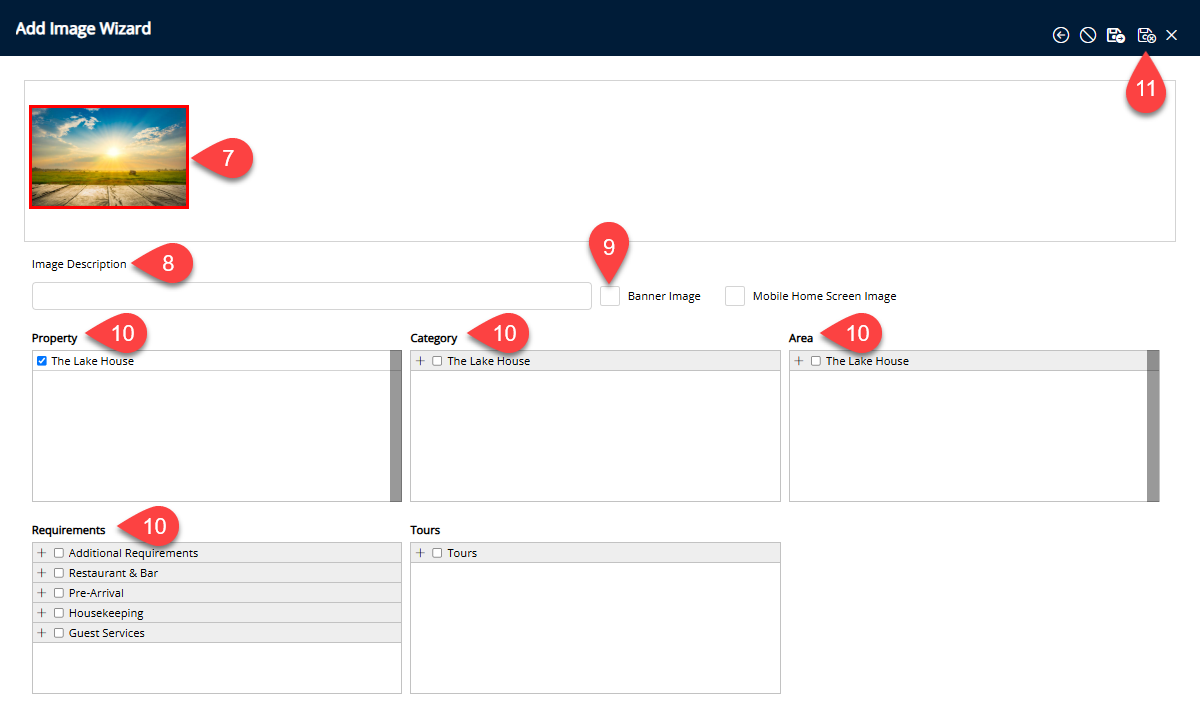This screenshot has width=1200, height=728.
Task: Enable the Banner Image checkbox
Action: [x=610, y=296]
